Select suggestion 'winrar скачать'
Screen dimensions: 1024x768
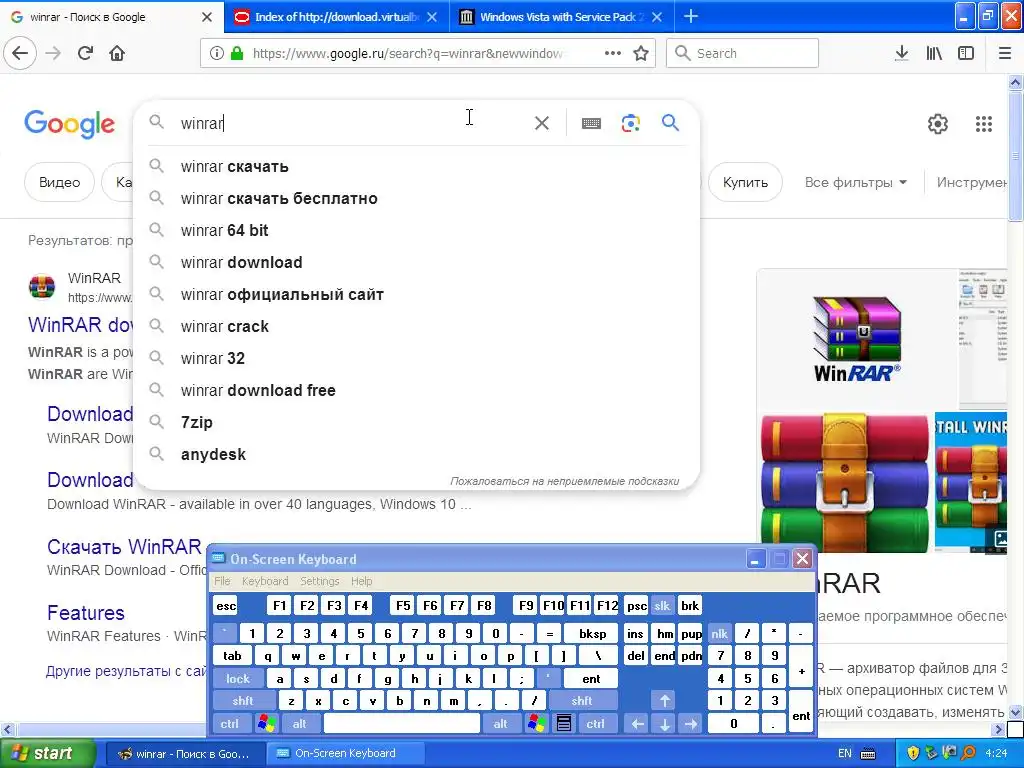tap(416, 167)
